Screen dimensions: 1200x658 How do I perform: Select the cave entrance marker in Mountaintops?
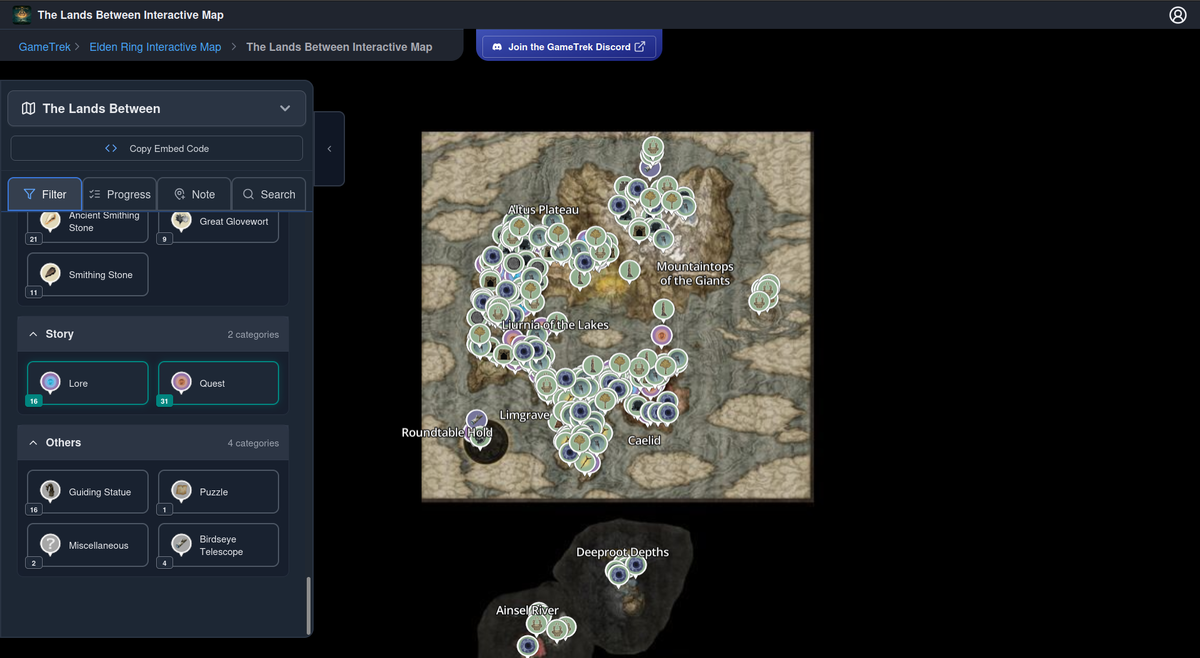639,232
